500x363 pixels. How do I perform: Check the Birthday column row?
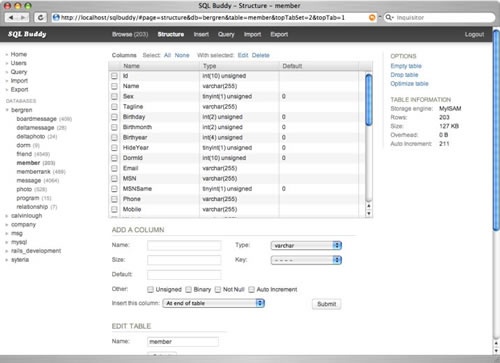[x=114, y=117]
